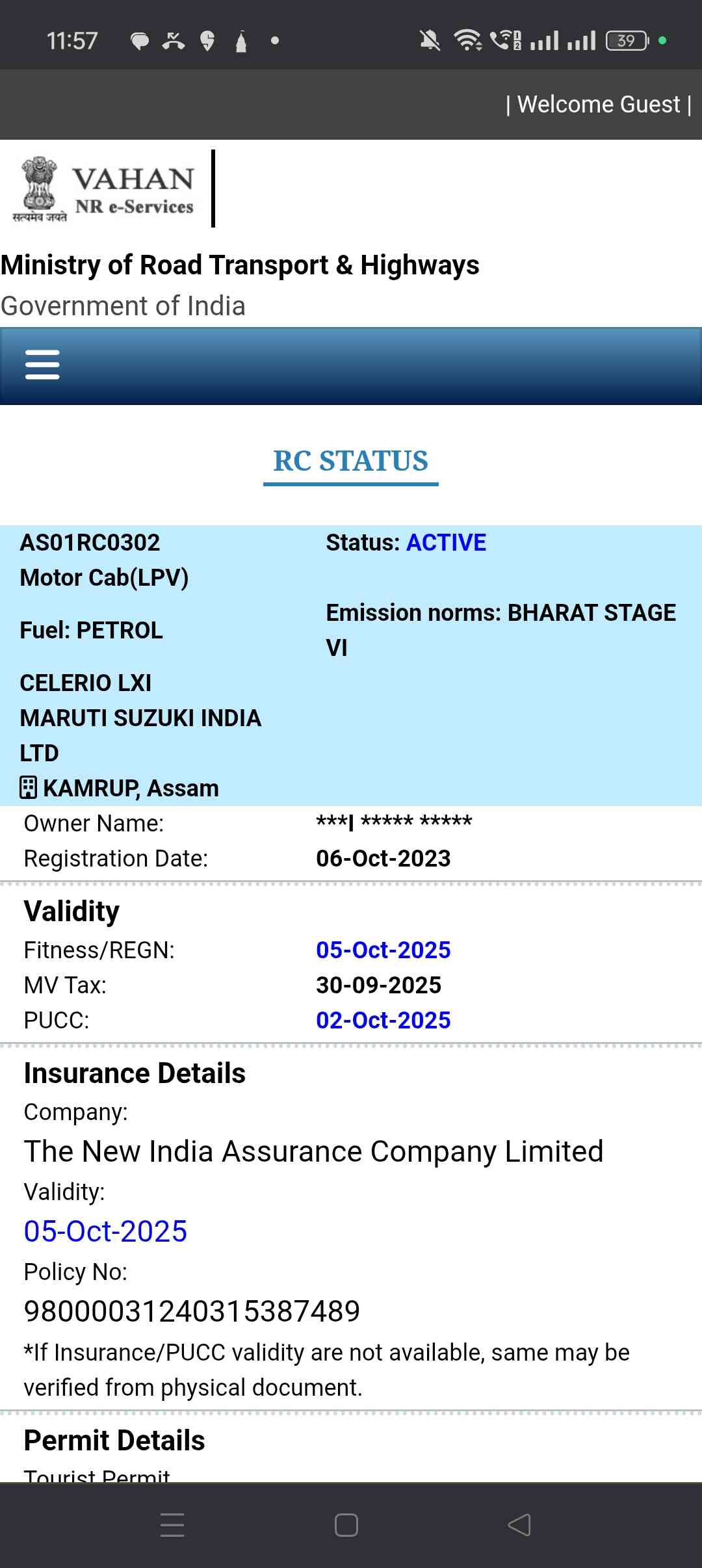Tap the building icon beside KAMRUP
The height and width of the screenshot is (1568, 702).
[28, 788]
